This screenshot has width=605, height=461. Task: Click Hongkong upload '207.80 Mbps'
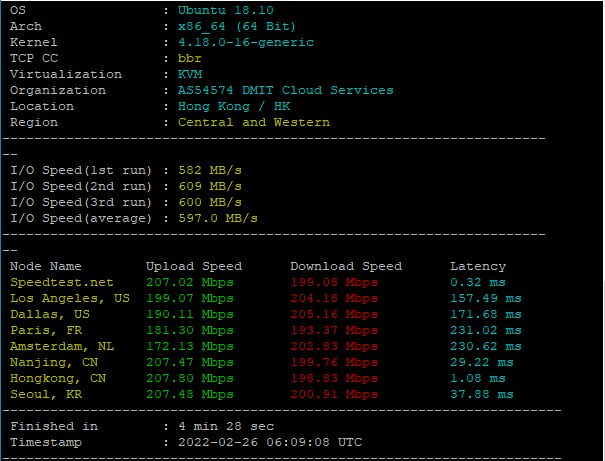point(190,378)
